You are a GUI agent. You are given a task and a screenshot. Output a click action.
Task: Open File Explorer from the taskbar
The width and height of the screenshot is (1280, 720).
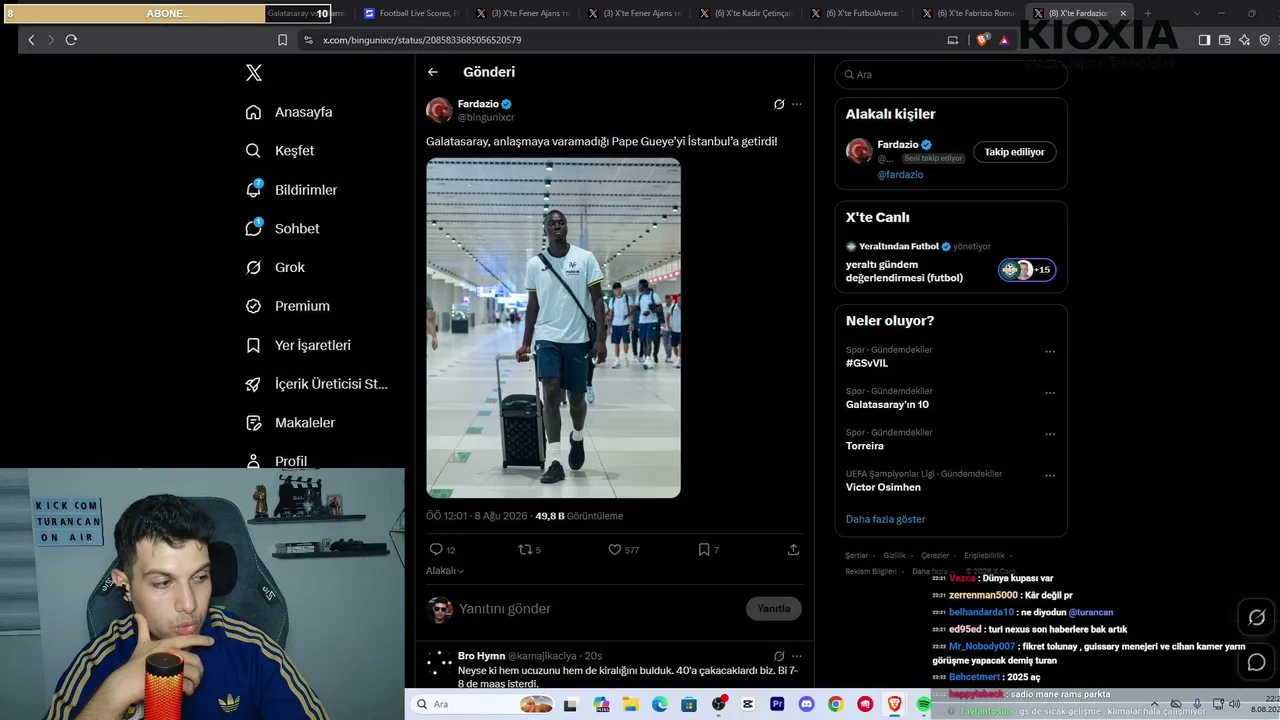pos(631,705)
